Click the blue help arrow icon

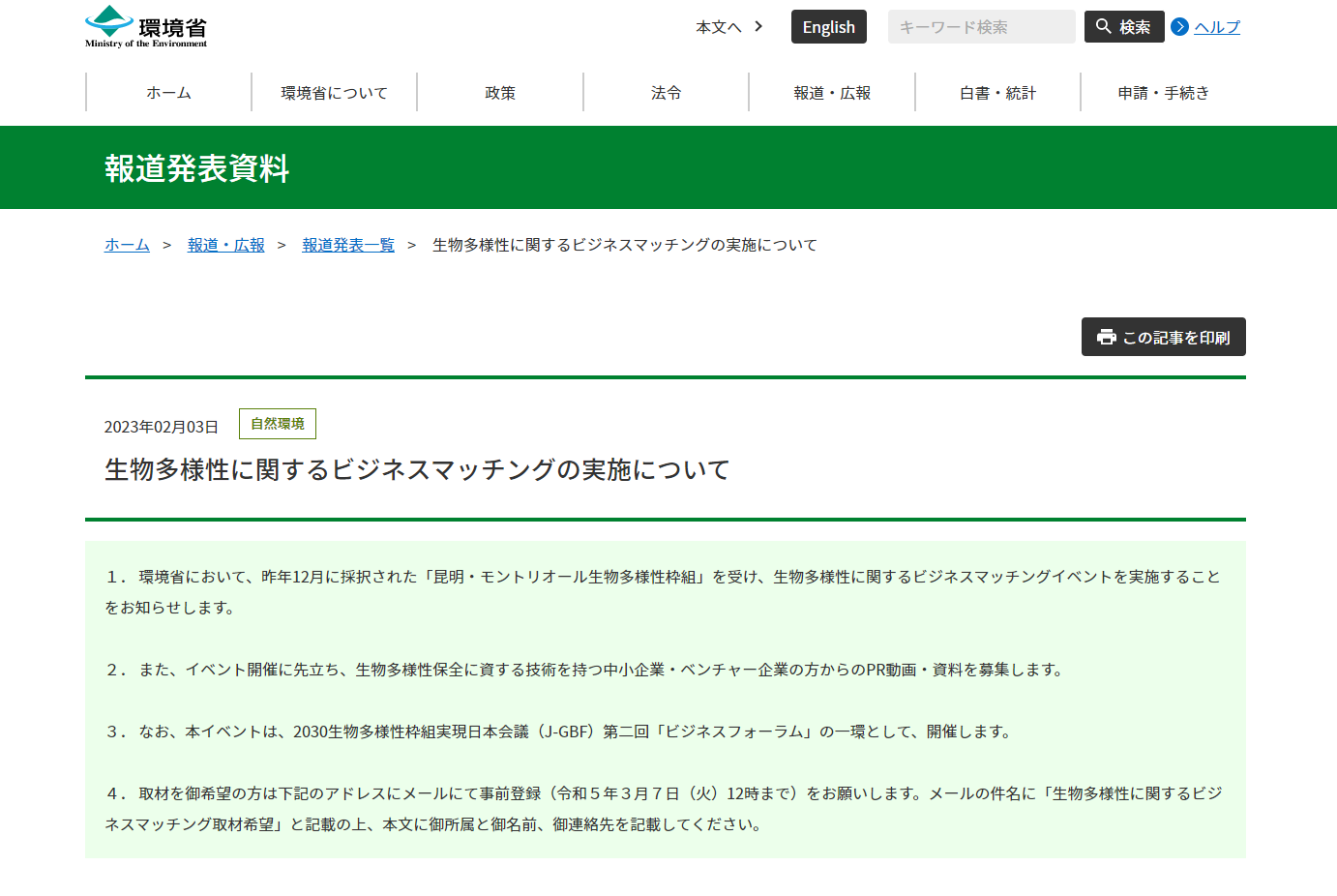pyautogui.click(x=1179, y=27)
